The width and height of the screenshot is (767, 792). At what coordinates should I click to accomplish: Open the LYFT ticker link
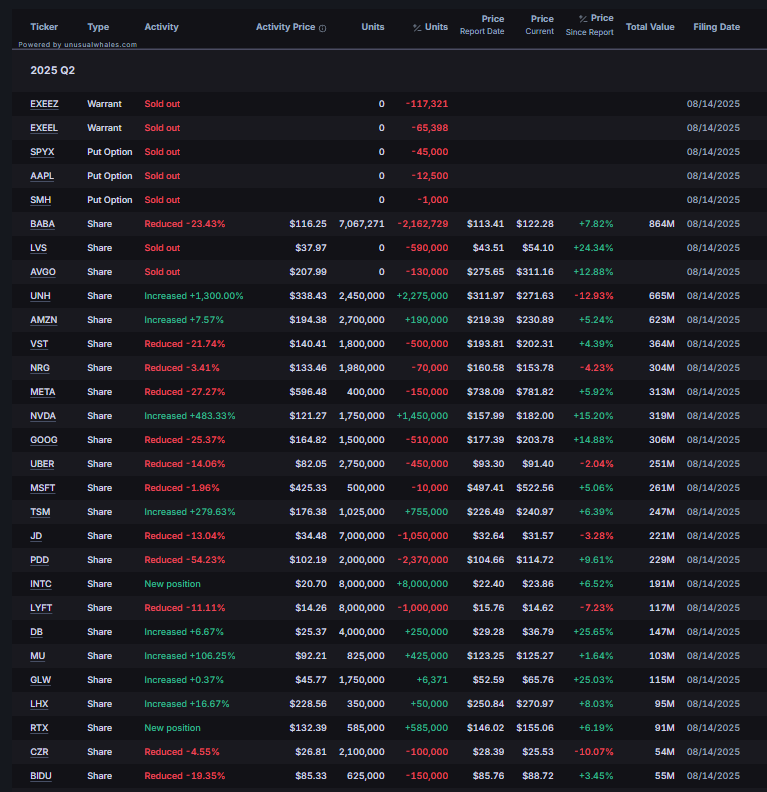(41, 608)
